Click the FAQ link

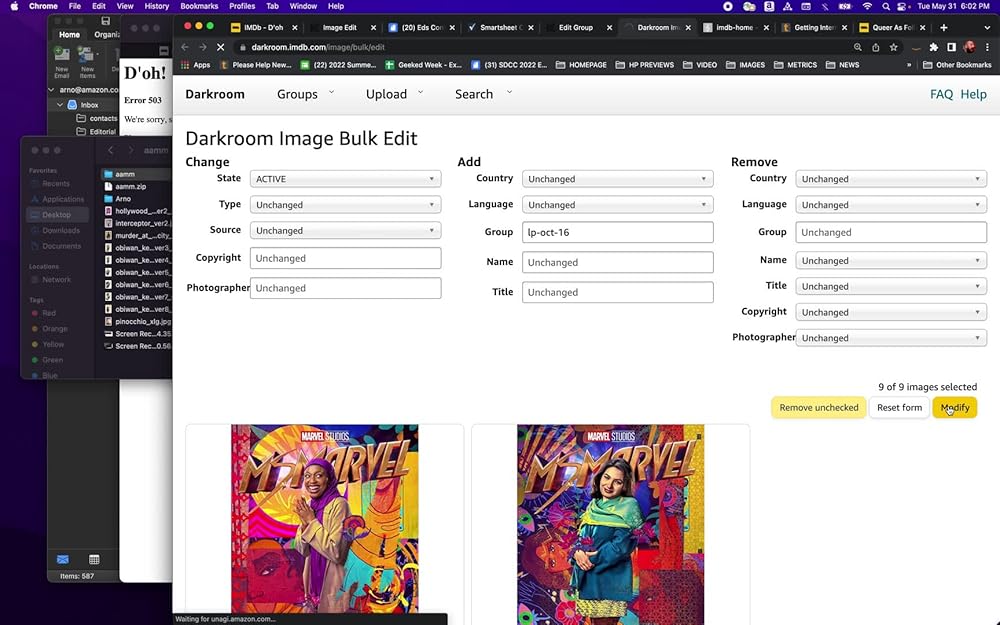tap(941, 94)
